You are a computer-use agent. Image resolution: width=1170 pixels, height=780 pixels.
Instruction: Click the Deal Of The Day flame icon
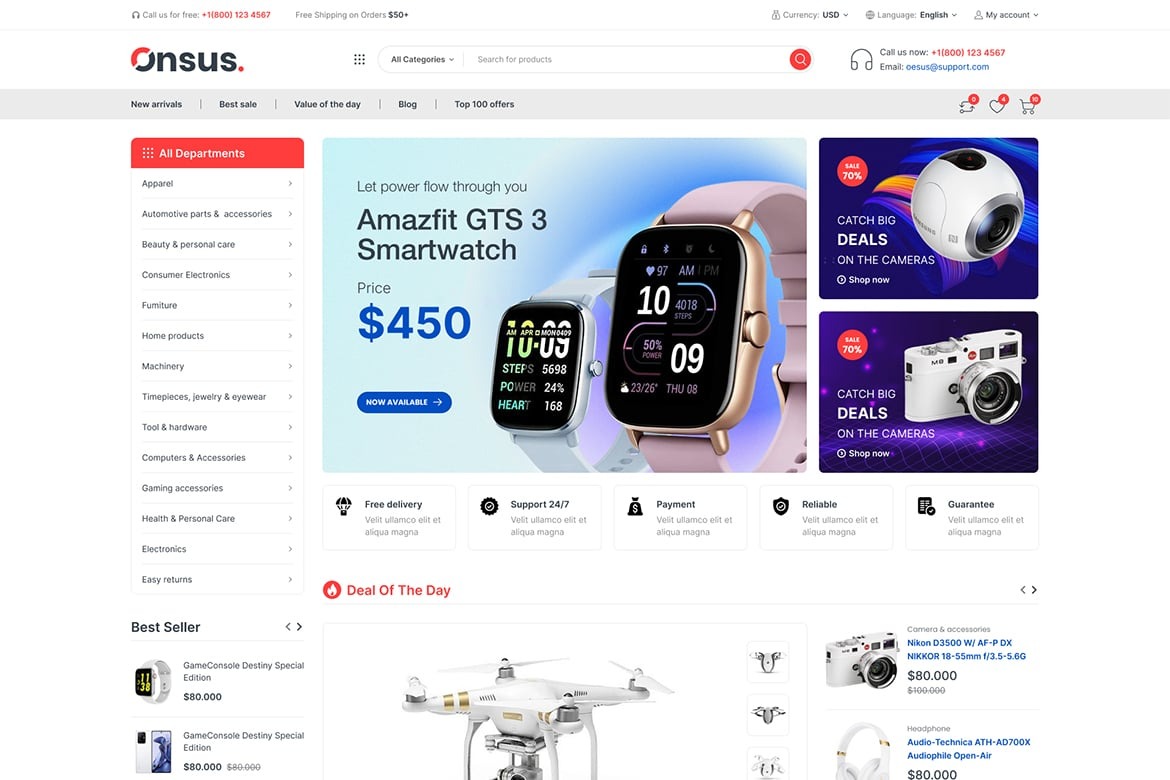coord(331,590)
